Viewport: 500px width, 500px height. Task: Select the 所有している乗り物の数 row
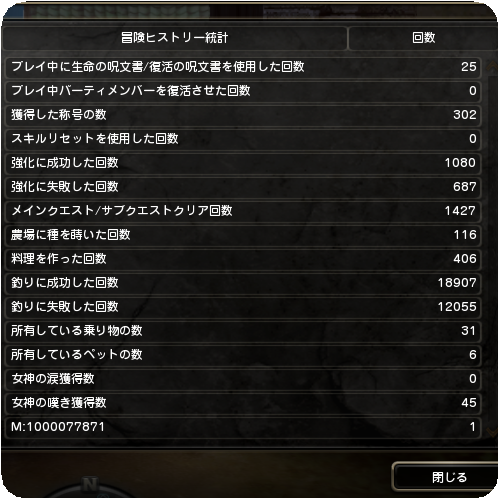coord(243,331)
